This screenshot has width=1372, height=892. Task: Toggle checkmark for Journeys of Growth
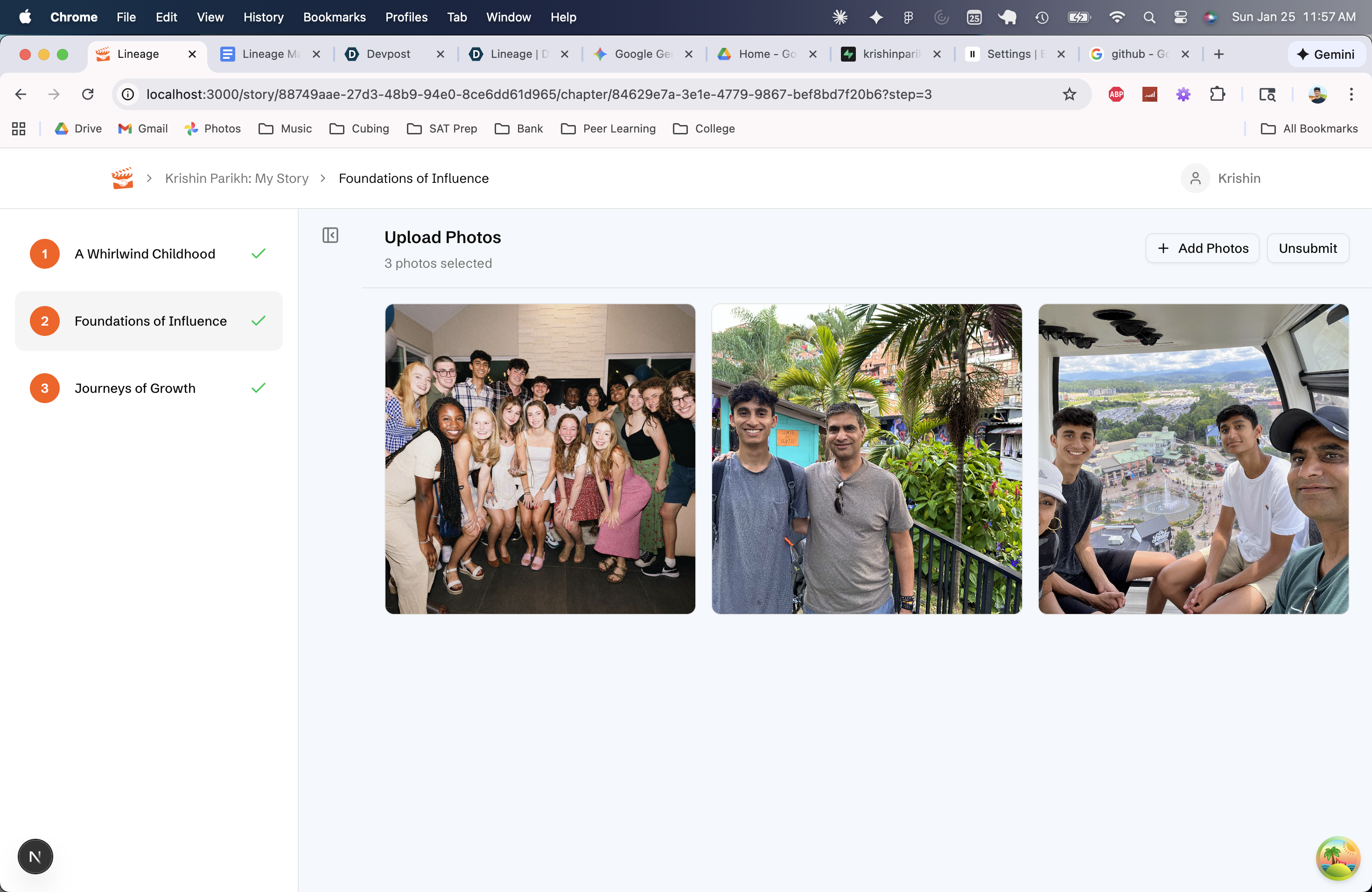258,388
